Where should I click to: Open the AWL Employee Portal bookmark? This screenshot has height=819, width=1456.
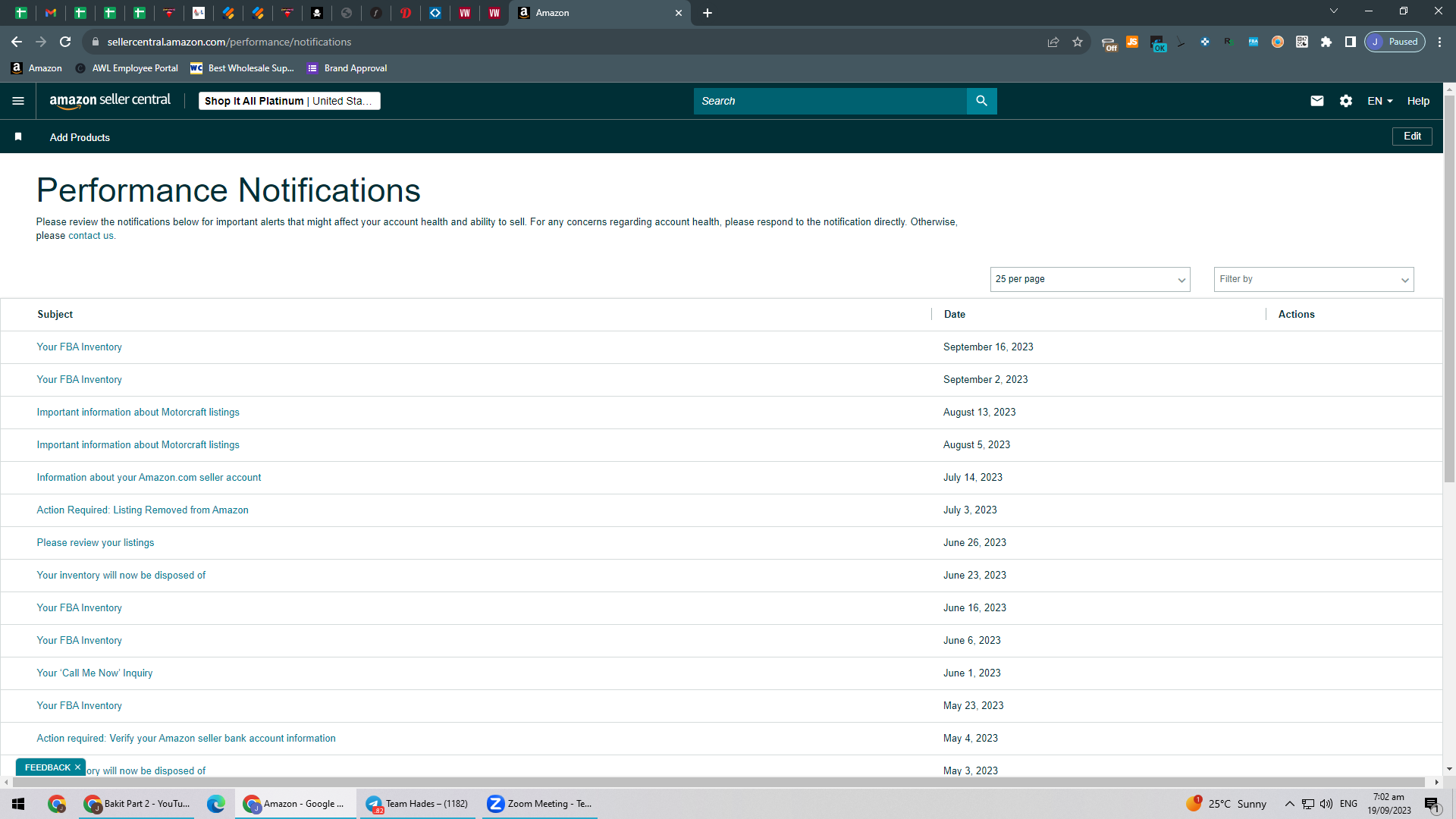coord(127,68)
